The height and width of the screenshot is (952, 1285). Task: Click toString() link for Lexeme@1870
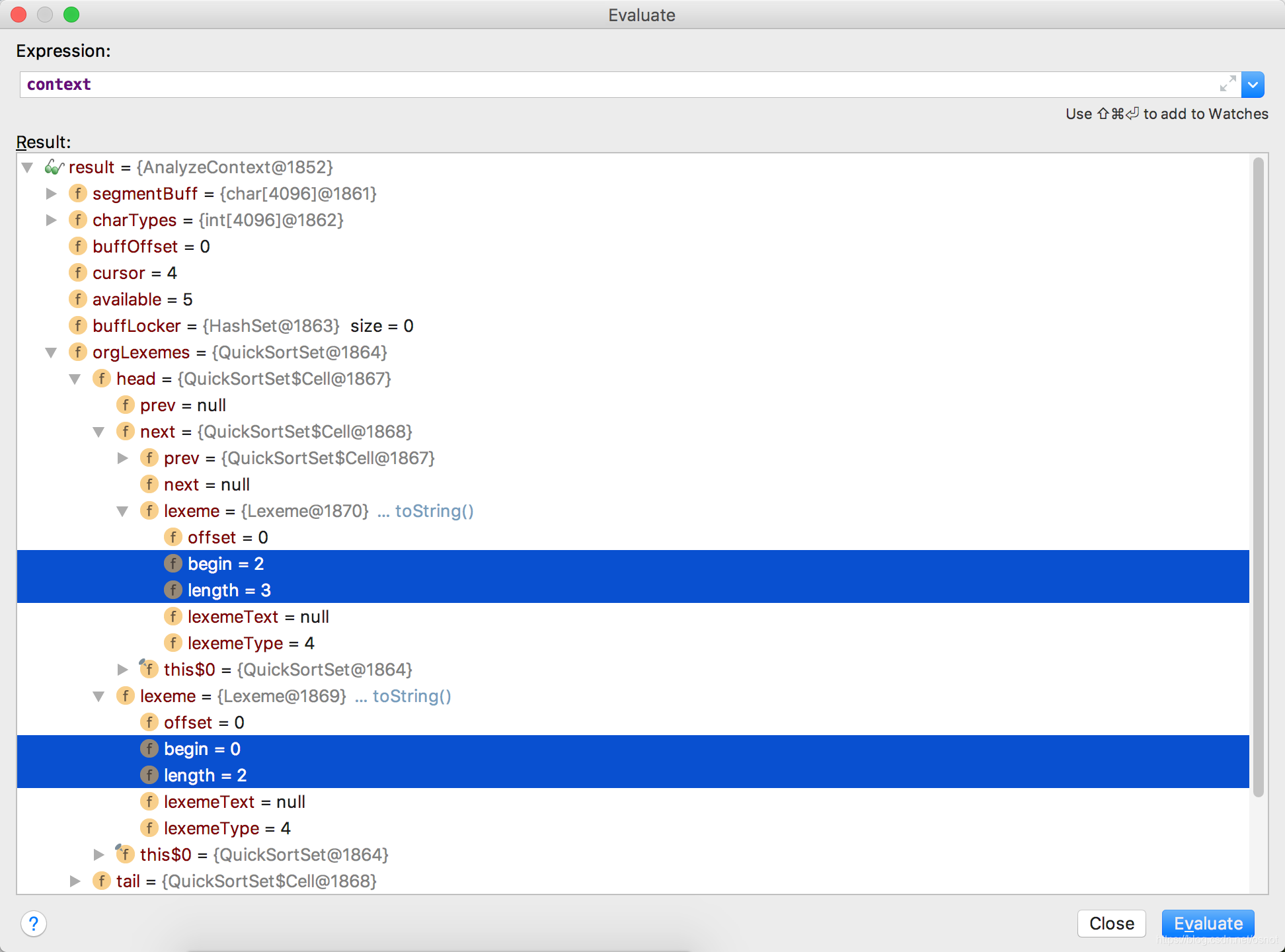pos(434,511)
